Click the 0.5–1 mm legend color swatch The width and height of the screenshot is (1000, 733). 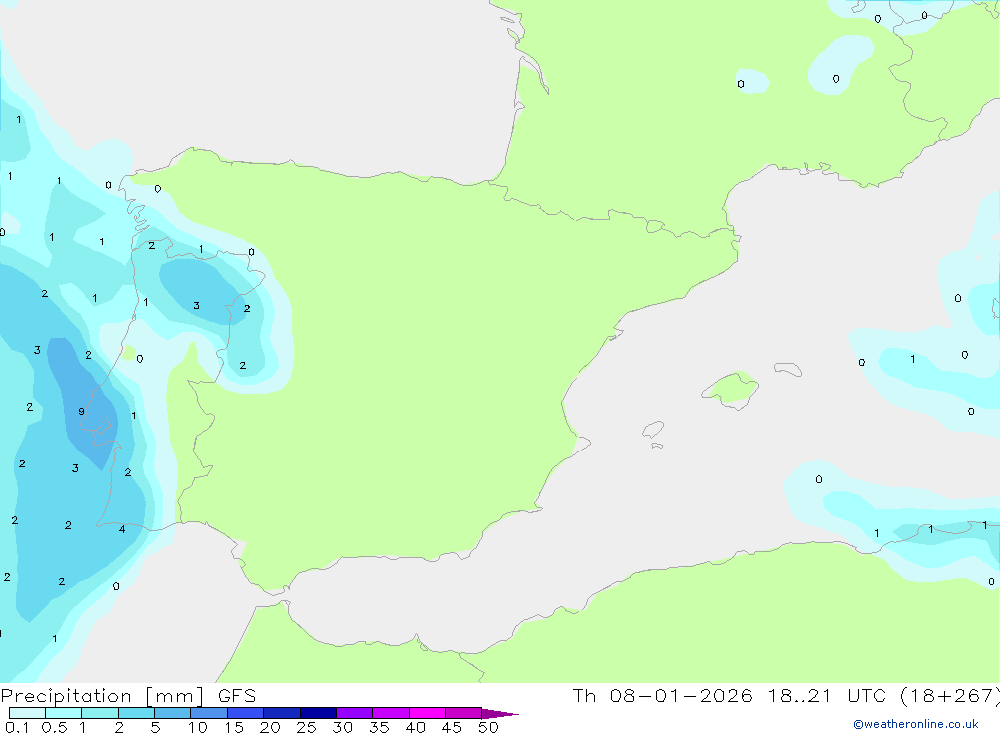click(64, 713)
